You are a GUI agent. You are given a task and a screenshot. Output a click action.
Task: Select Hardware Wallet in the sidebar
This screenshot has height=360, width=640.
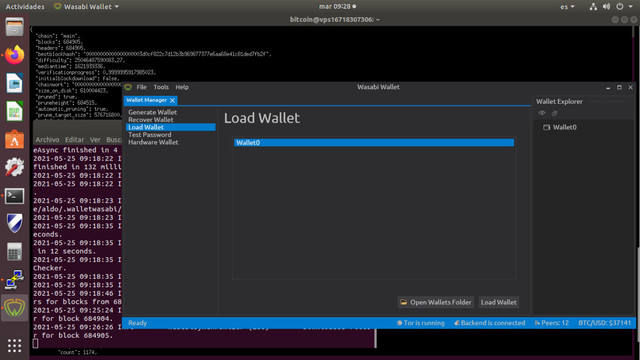(x=153, y=142)
